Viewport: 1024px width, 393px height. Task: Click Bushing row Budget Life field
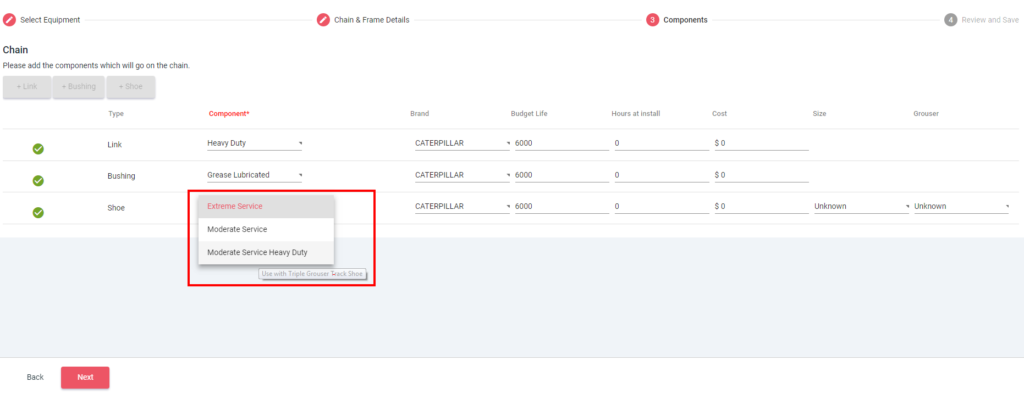click(562, 175)
